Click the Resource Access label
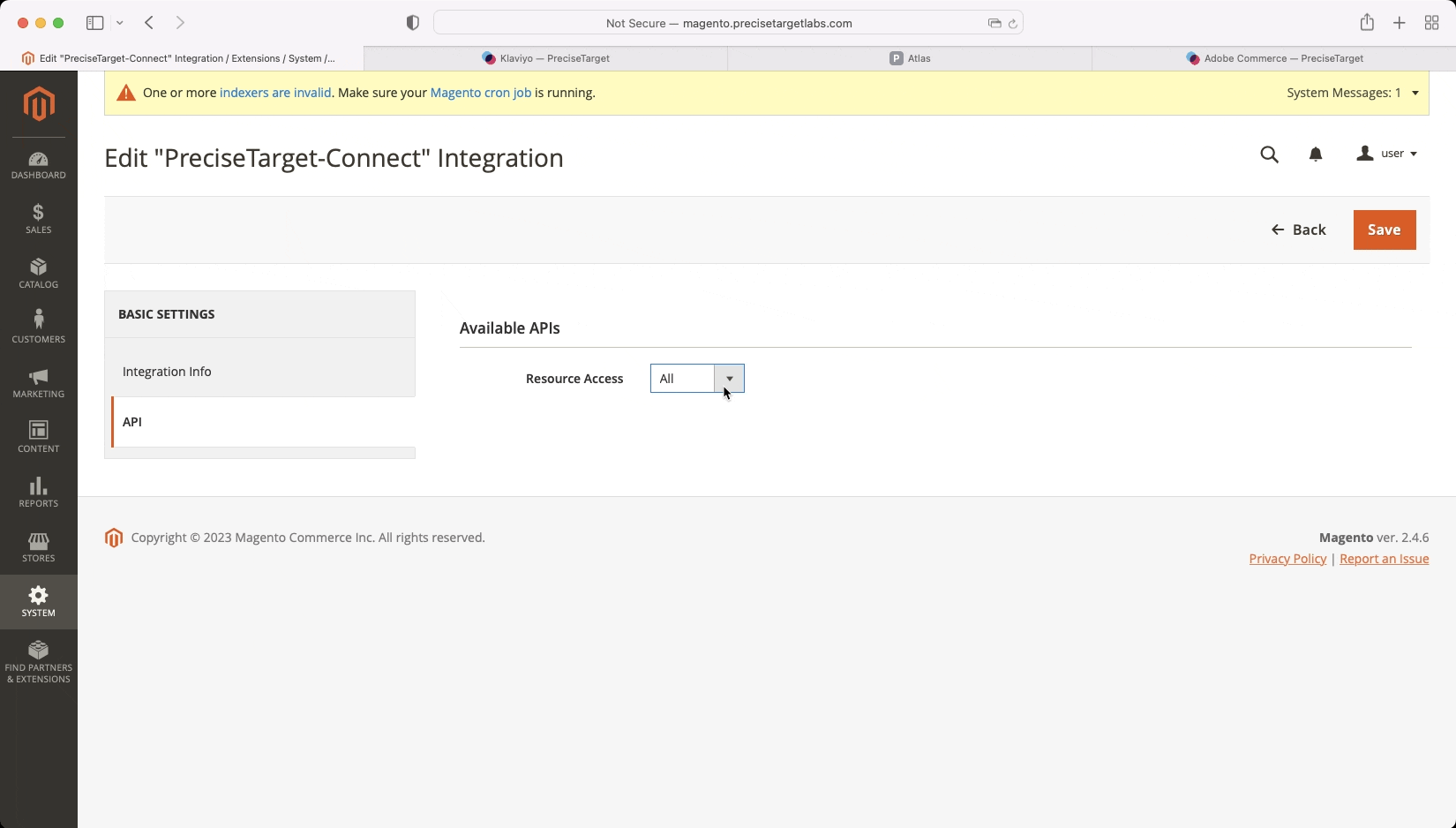Viewport: 1456px width, 828px height. pos(574,379)
